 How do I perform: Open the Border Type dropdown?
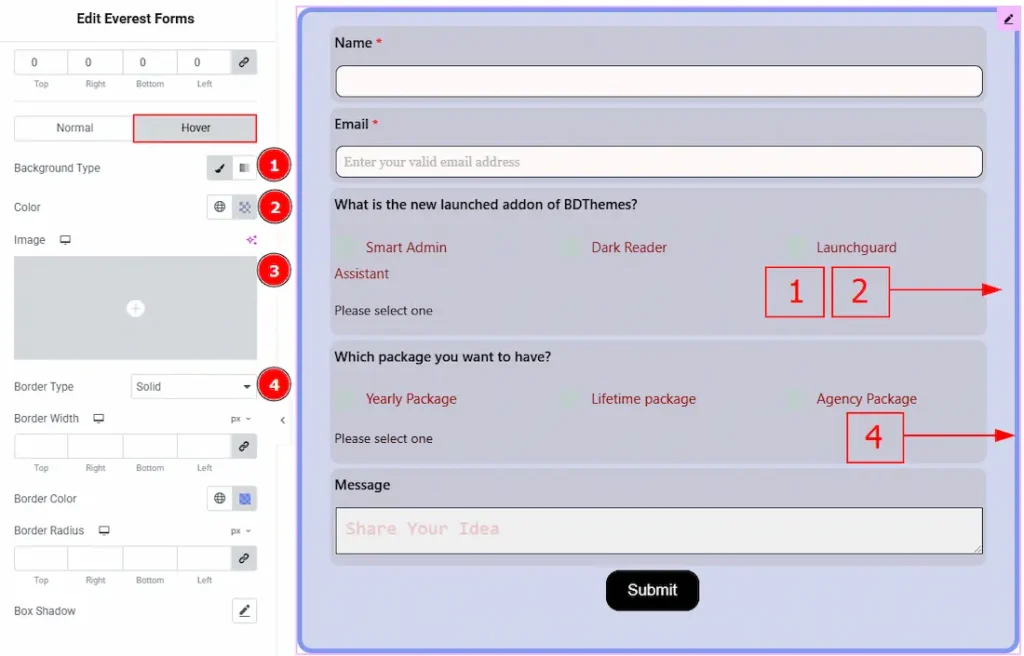coord(194,387)
